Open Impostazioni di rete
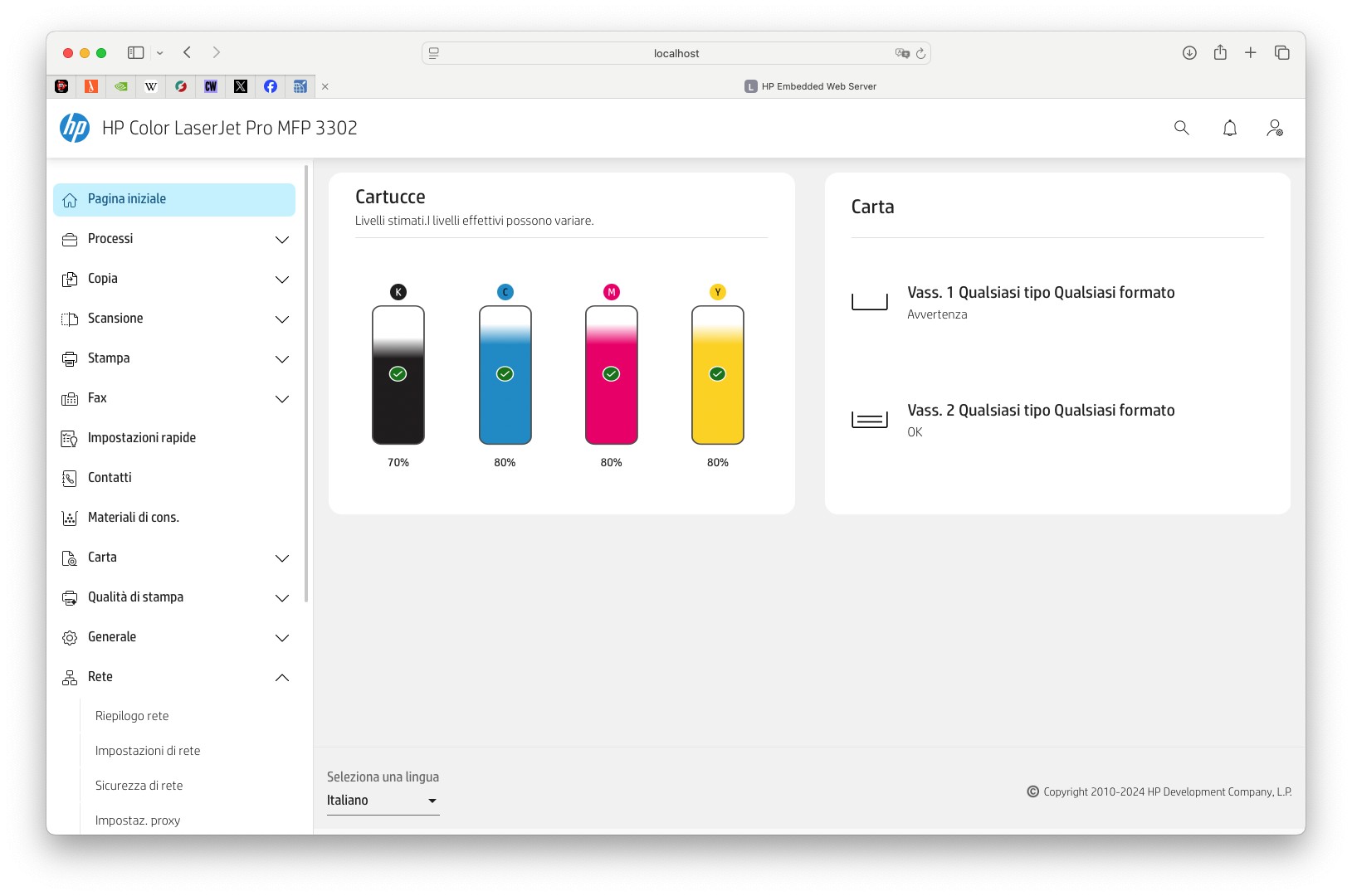The height and width of the screenshot is (896, 1352). [x=148, y=751]
